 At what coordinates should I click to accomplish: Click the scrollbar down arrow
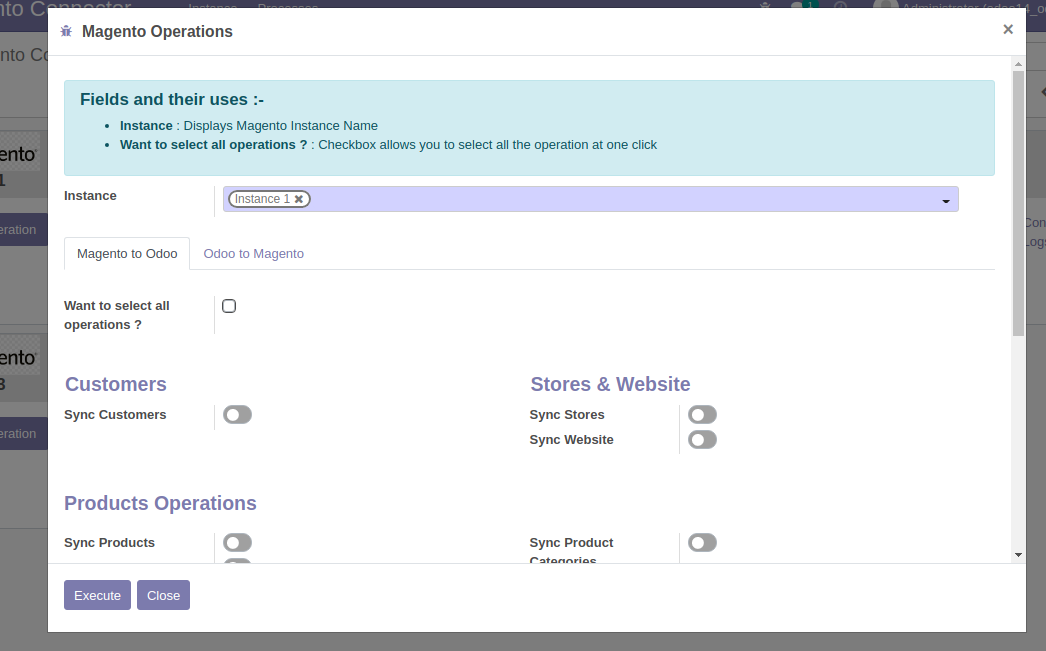click(1018, 554)
